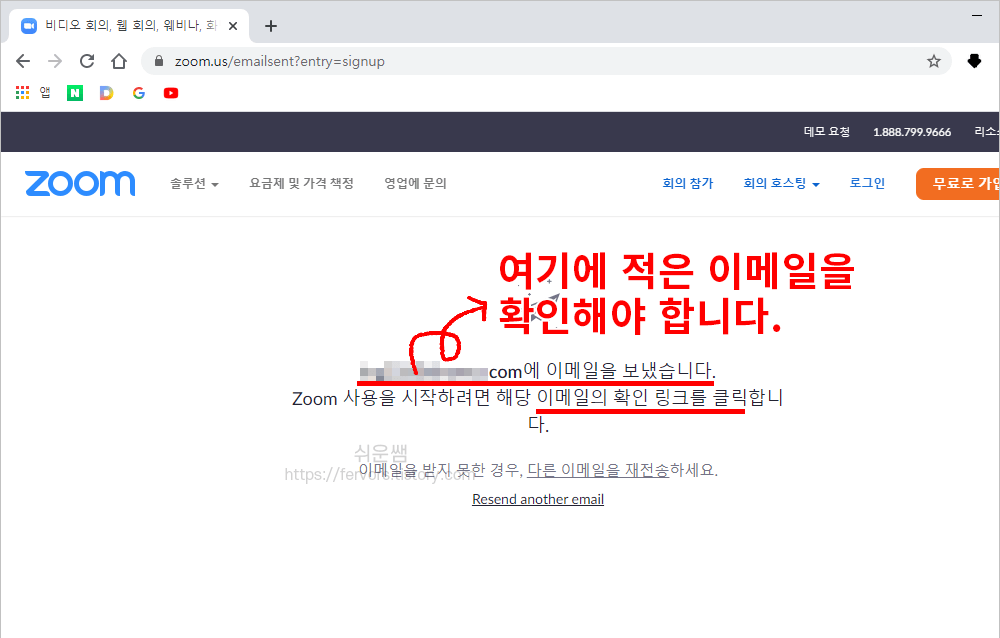Open 영업에 문의 menu item

[x=415, y=184]
